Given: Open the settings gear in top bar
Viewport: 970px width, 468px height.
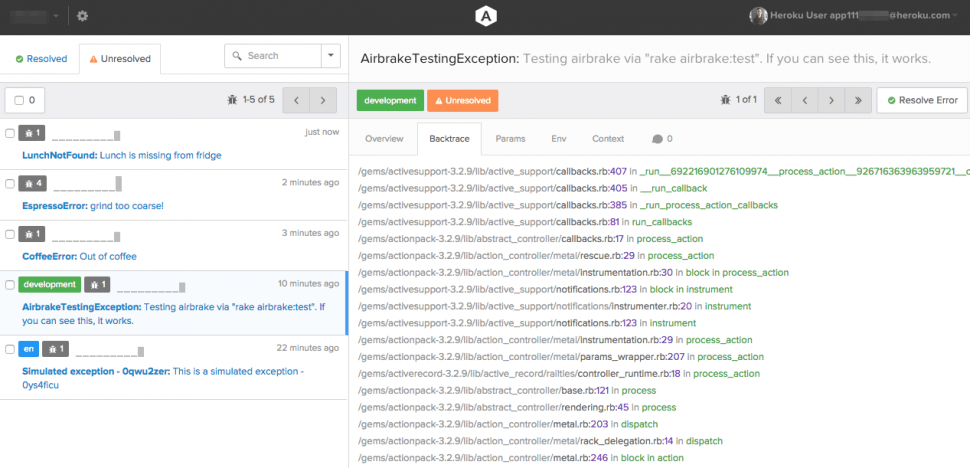Looking at the screenshot, I should tap(82, 16).
